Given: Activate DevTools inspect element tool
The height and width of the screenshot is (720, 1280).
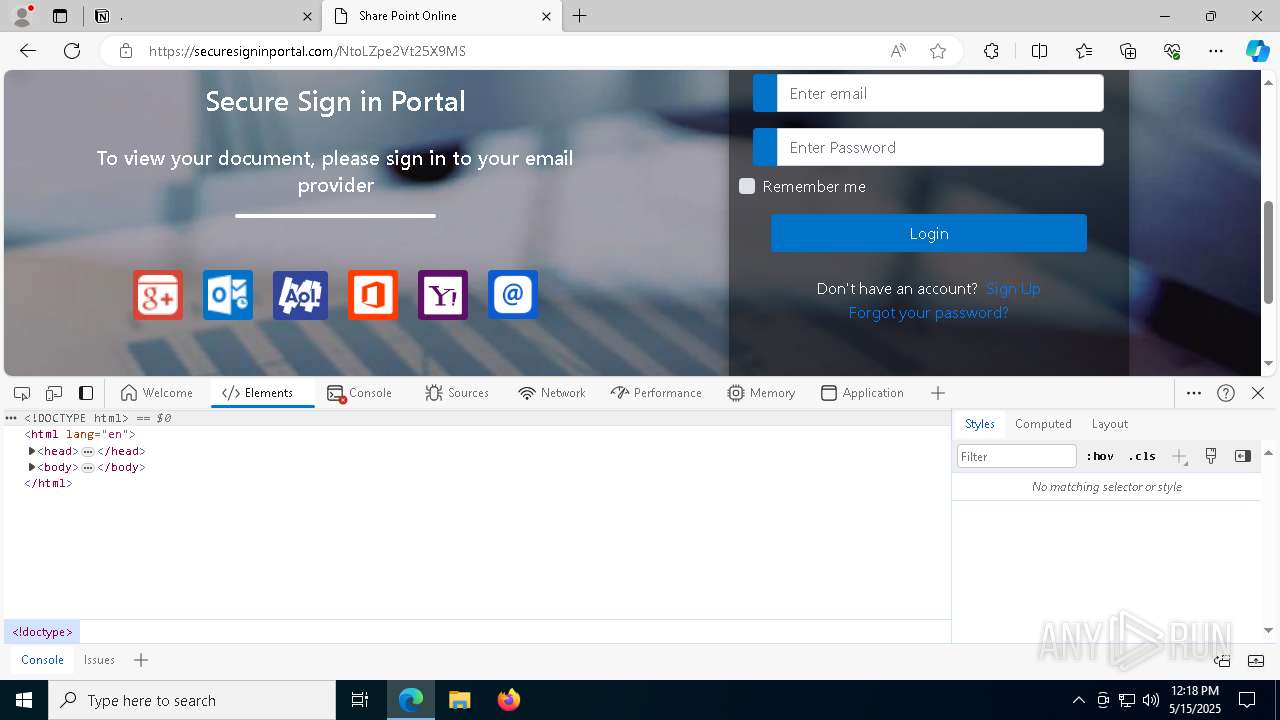Looking at the screenshot, I should click(22, 393).
